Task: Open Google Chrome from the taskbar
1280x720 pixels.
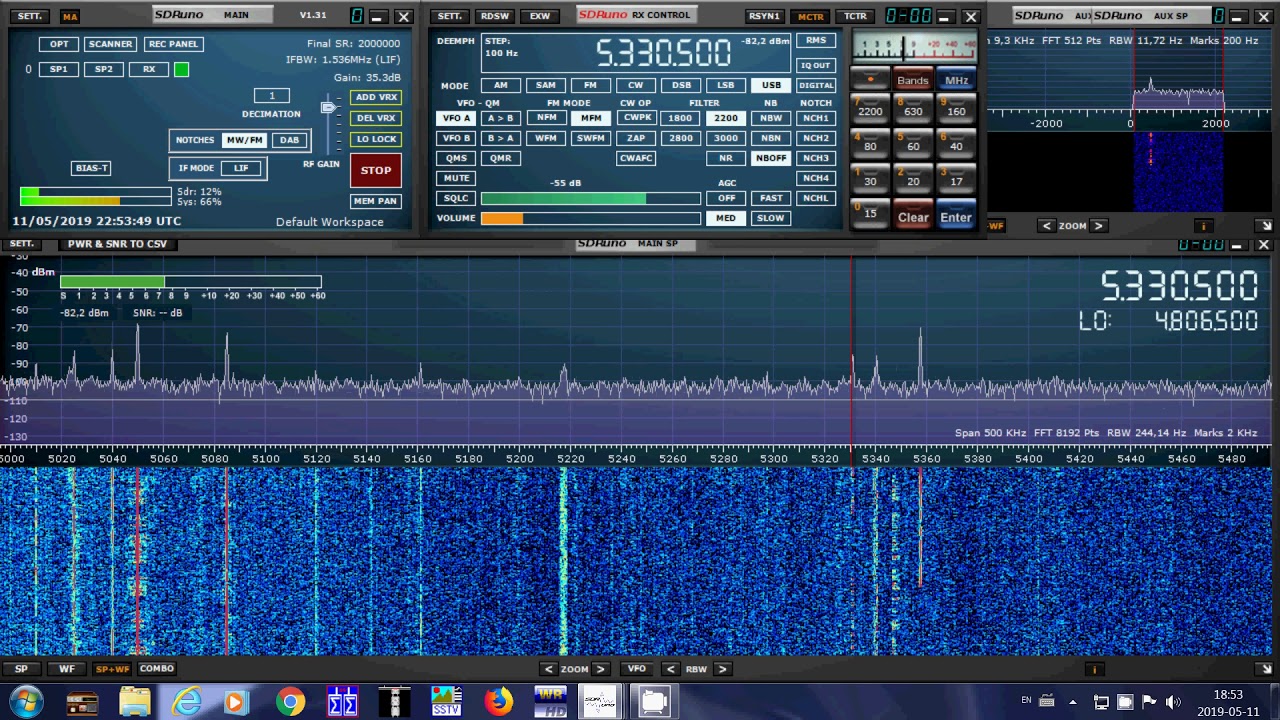Action: click(290, 702)
